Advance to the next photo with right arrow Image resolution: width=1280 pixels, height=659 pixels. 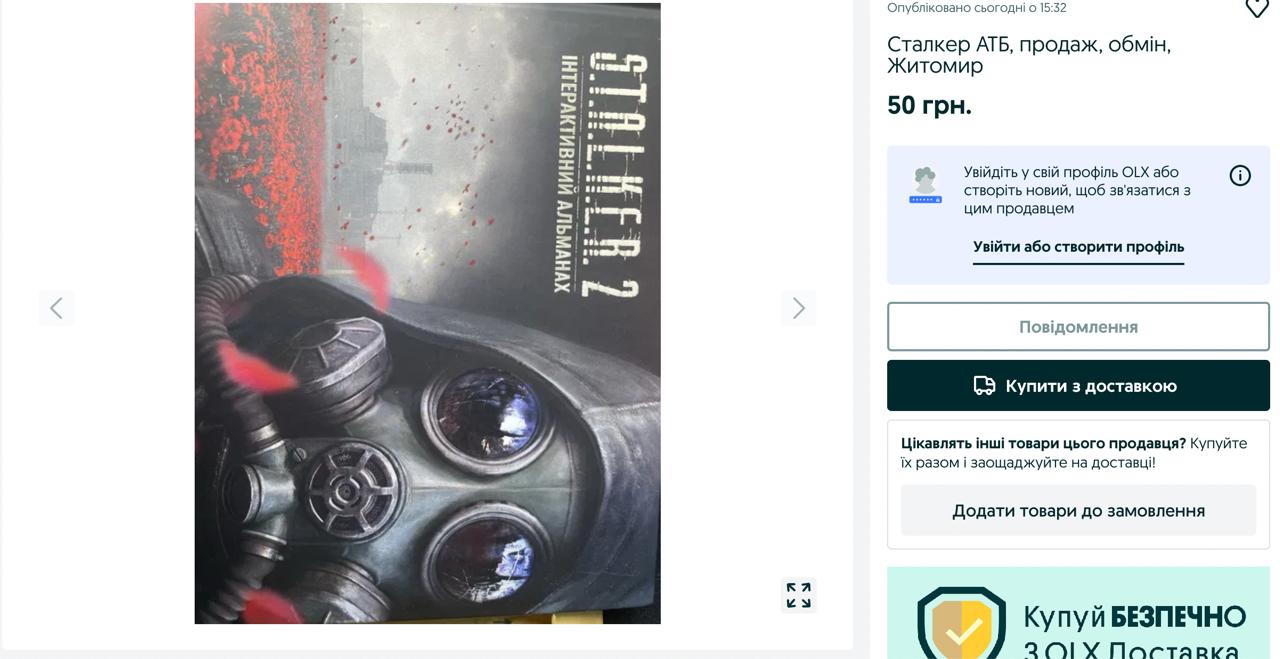[x=798, y=308]
